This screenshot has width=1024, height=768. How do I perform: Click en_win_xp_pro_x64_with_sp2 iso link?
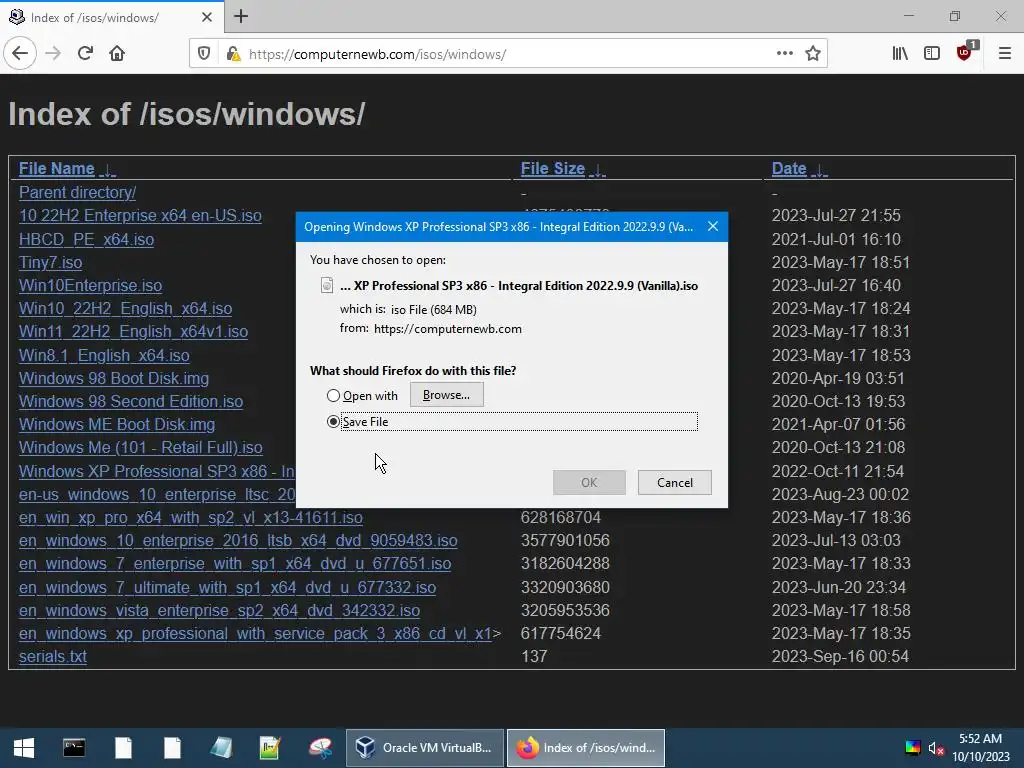(x=191, y=517)
